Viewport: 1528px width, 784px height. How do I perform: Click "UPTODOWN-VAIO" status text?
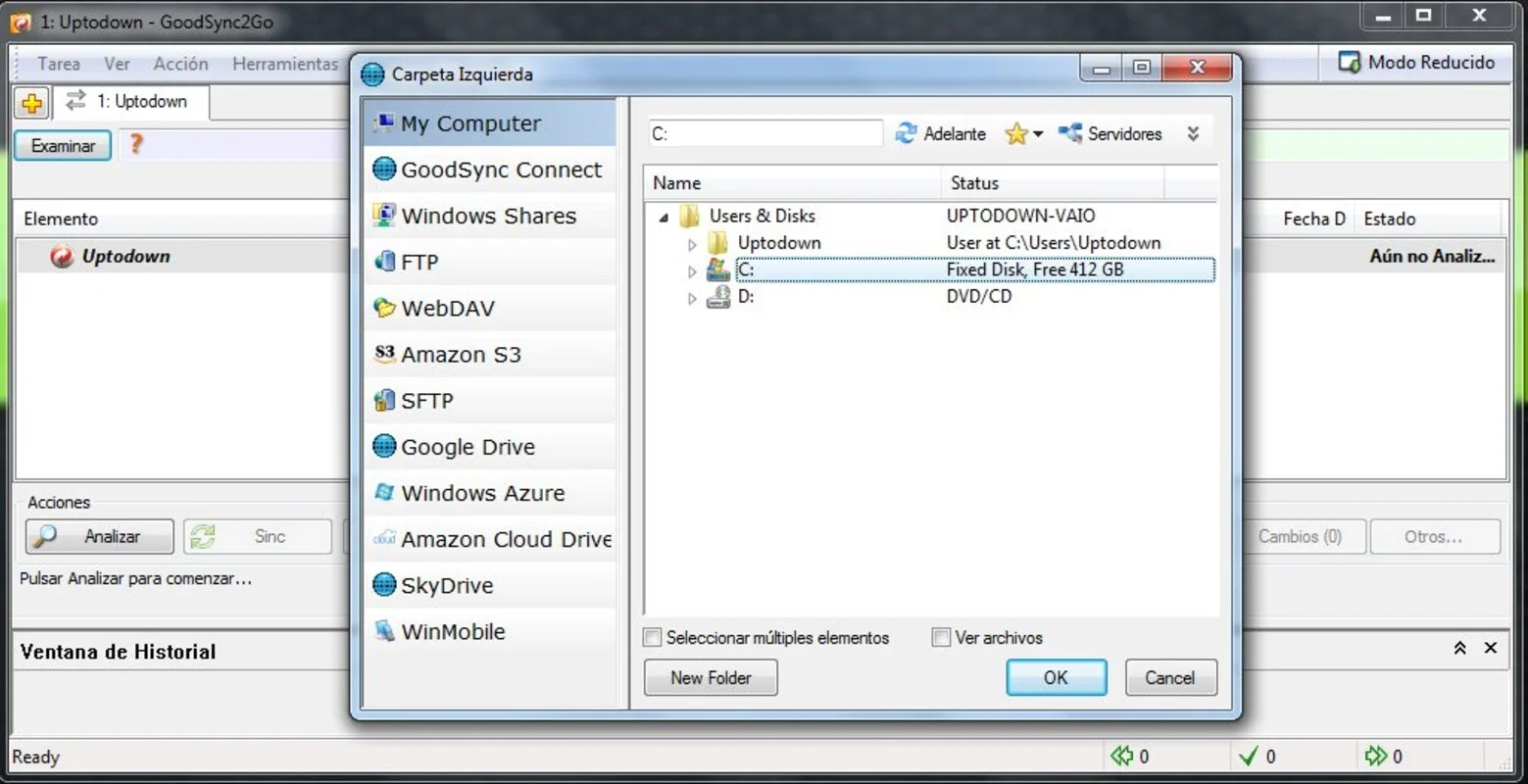[1021, 216]
